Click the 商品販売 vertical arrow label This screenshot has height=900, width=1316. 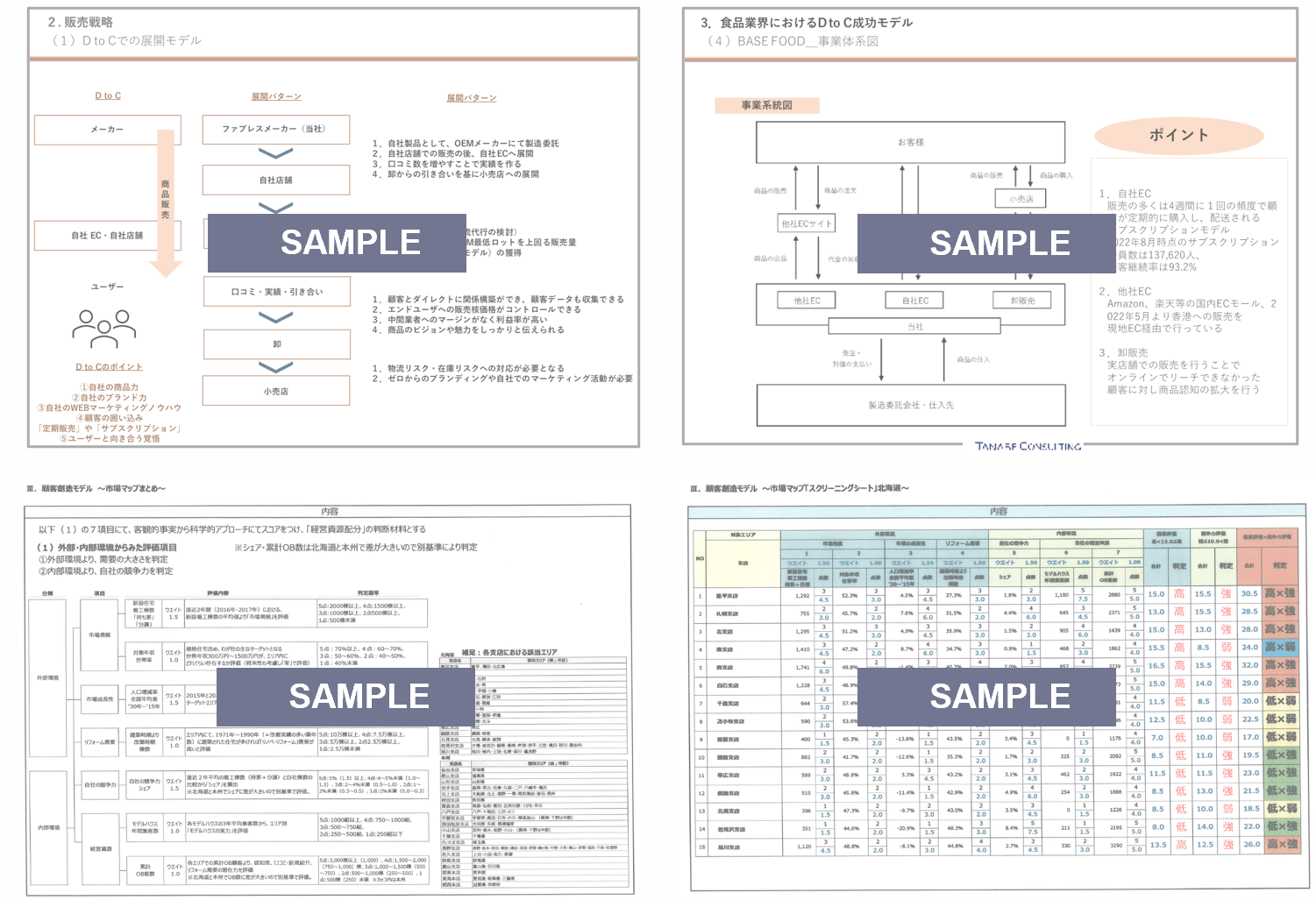click(x=165, y=199)
